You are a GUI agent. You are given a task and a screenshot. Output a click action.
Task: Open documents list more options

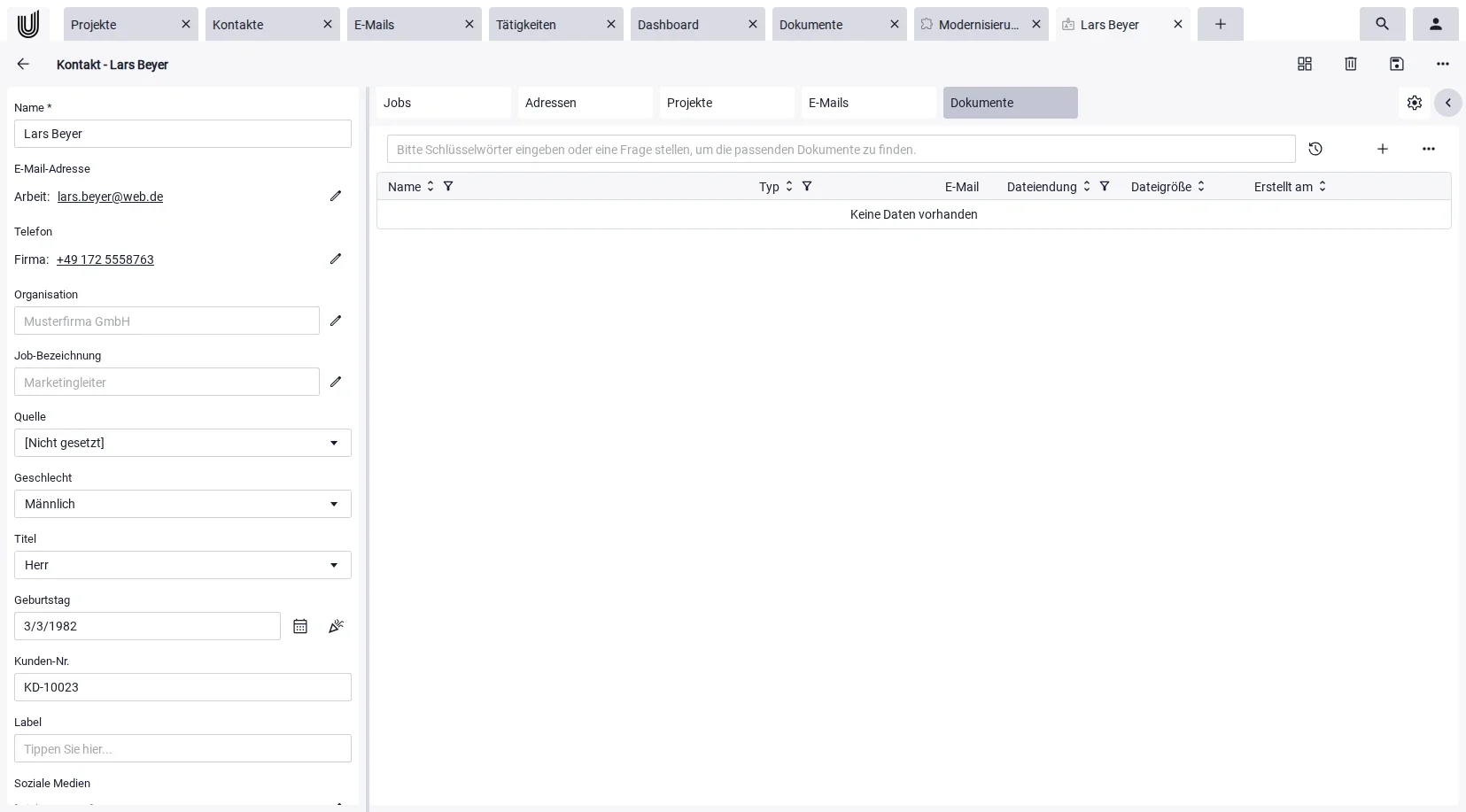pyautogui.click(x=1429, y=149)
